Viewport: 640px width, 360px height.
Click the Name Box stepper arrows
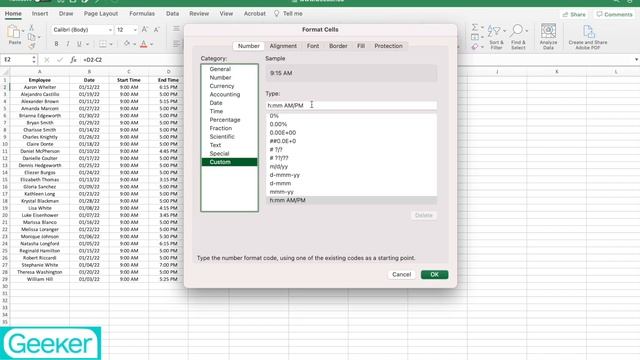pyautogui.click(x=33, y=60)
